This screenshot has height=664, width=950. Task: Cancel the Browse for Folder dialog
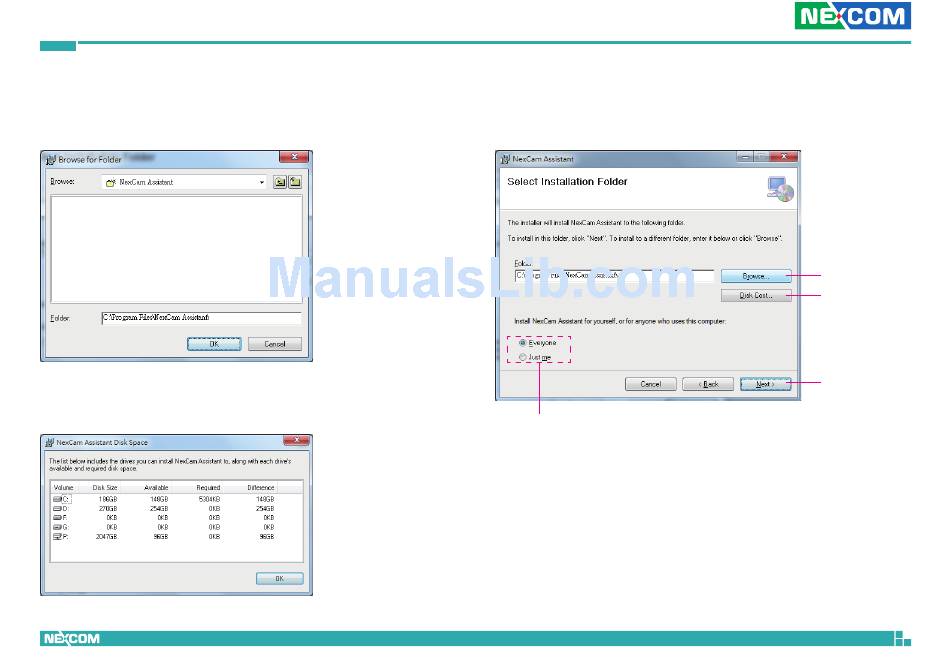274,344
